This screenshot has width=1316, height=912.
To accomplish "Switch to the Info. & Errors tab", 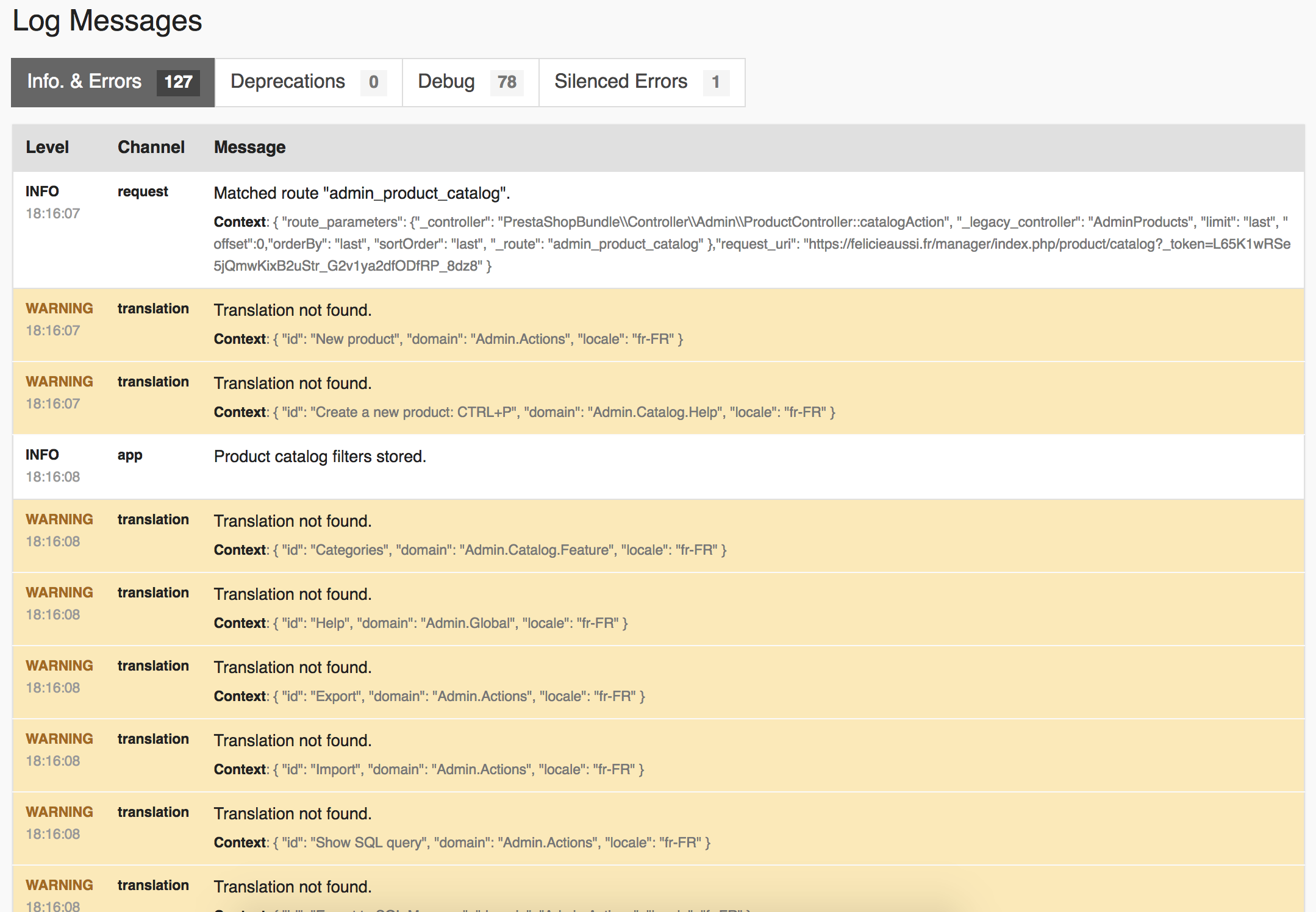I will coord(113,82).
